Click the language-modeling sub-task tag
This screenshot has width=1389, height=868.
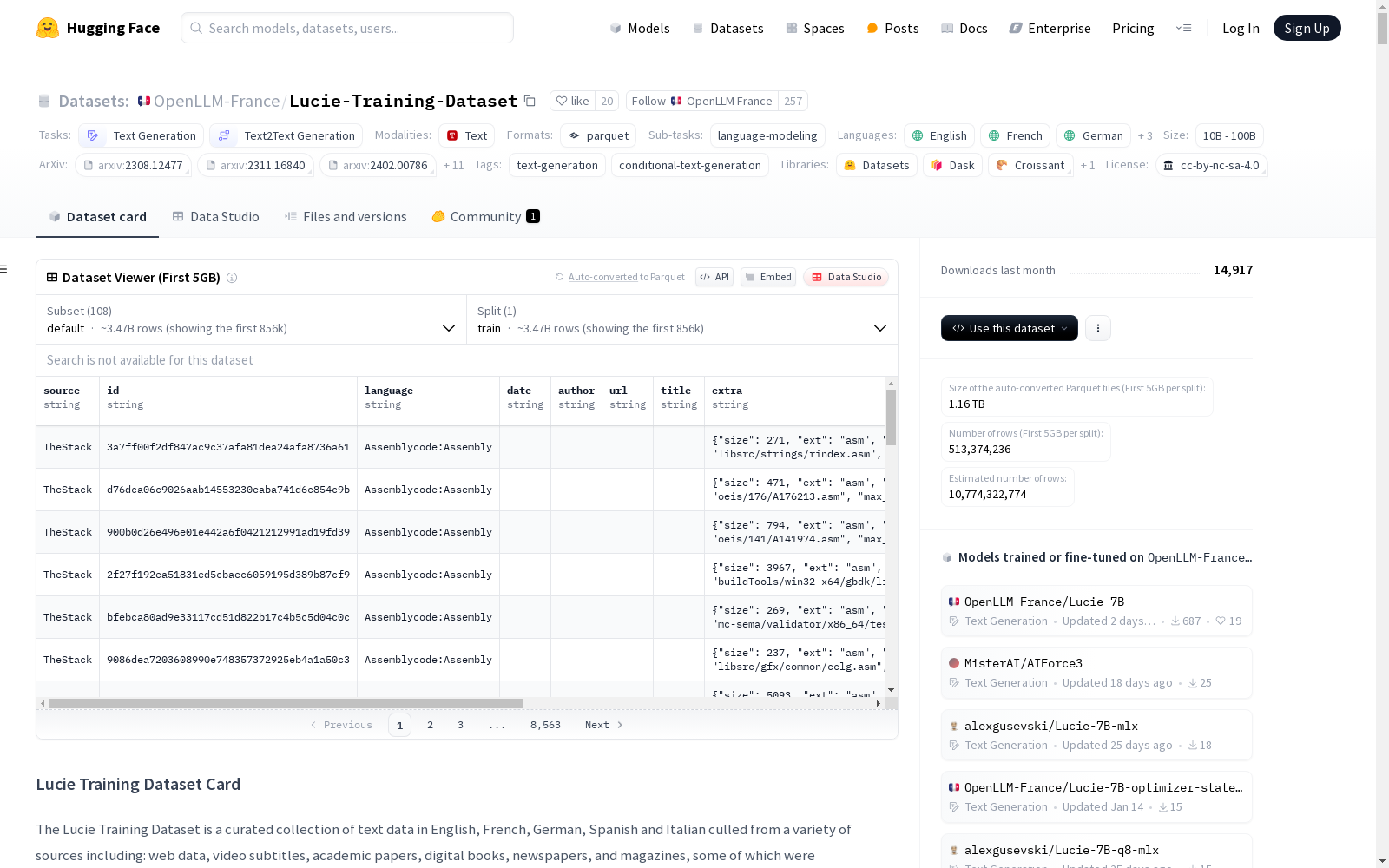point(767,135)
